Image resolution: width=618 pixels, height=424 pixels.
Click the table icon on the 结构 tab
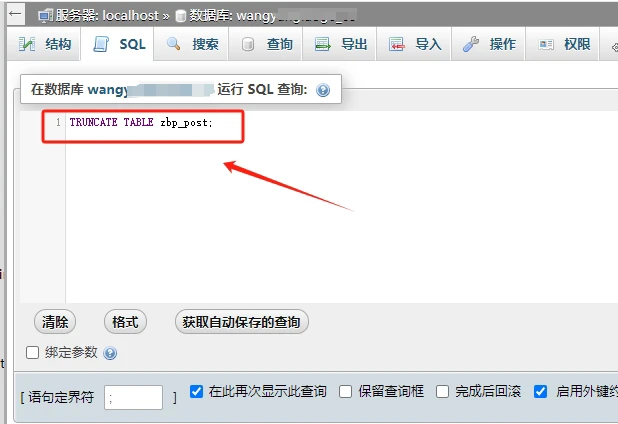[x=27, y=45]
